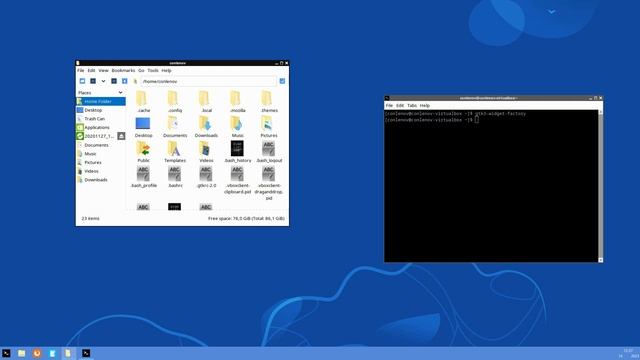
Task: Launch Firefox from the taskbar
Action: (x=37, y=353)
